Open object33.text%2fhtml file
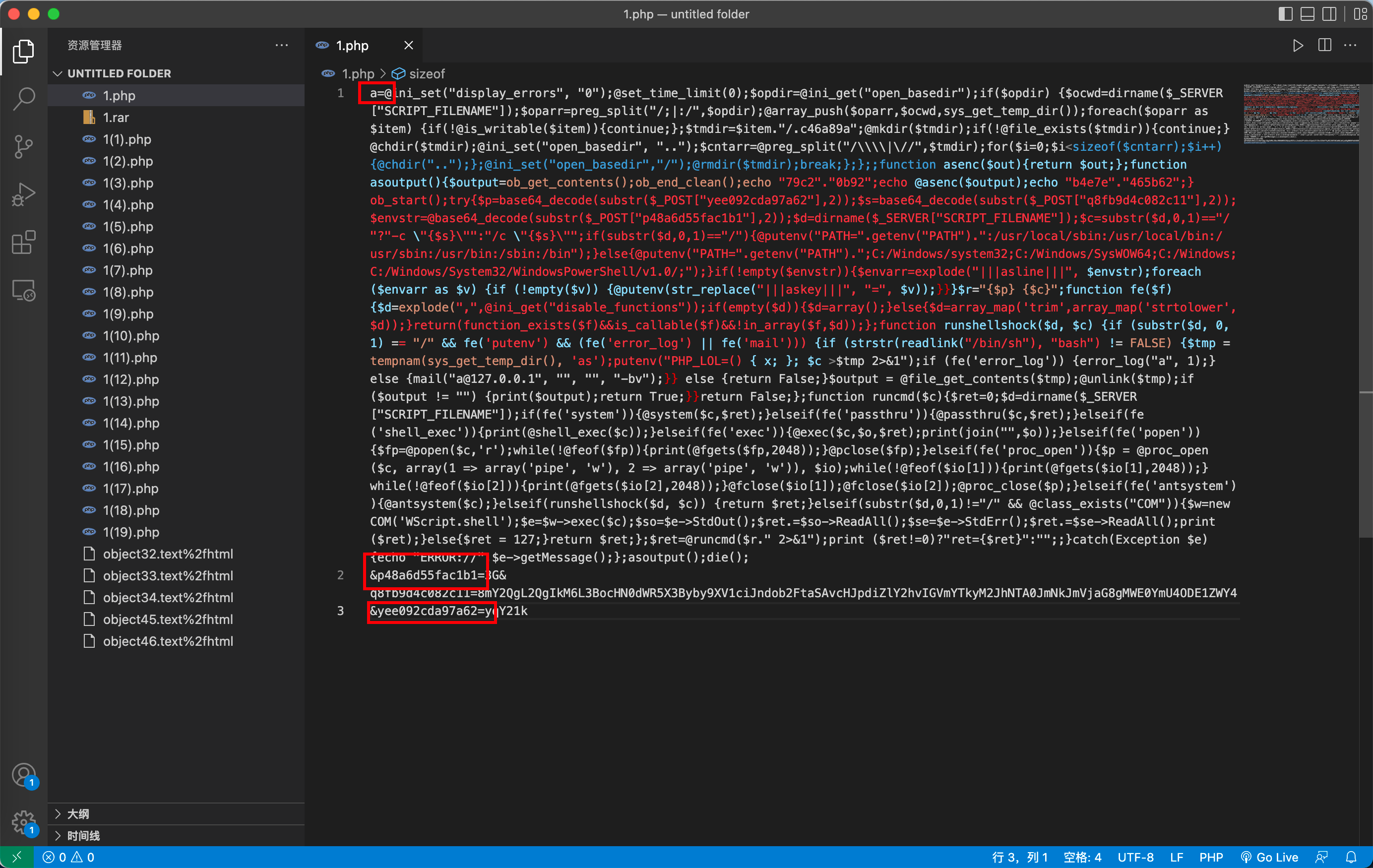Screen dimensions: 1373x868 [176, 575]
